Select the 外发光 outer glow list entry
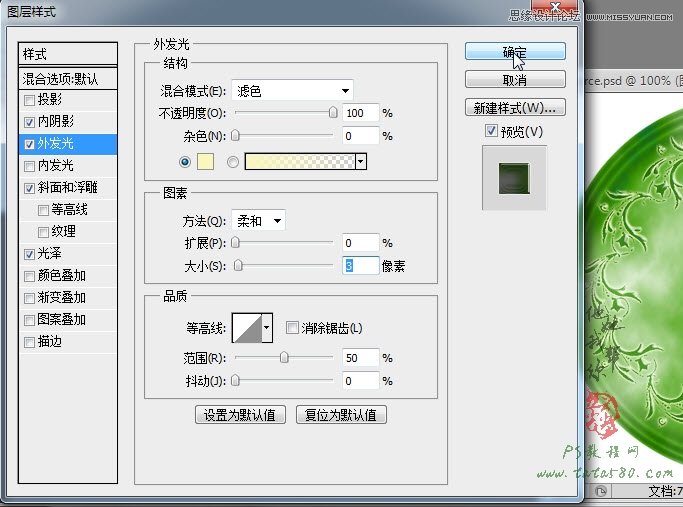Viewport: 683px width, 507px height. [68, 144]
